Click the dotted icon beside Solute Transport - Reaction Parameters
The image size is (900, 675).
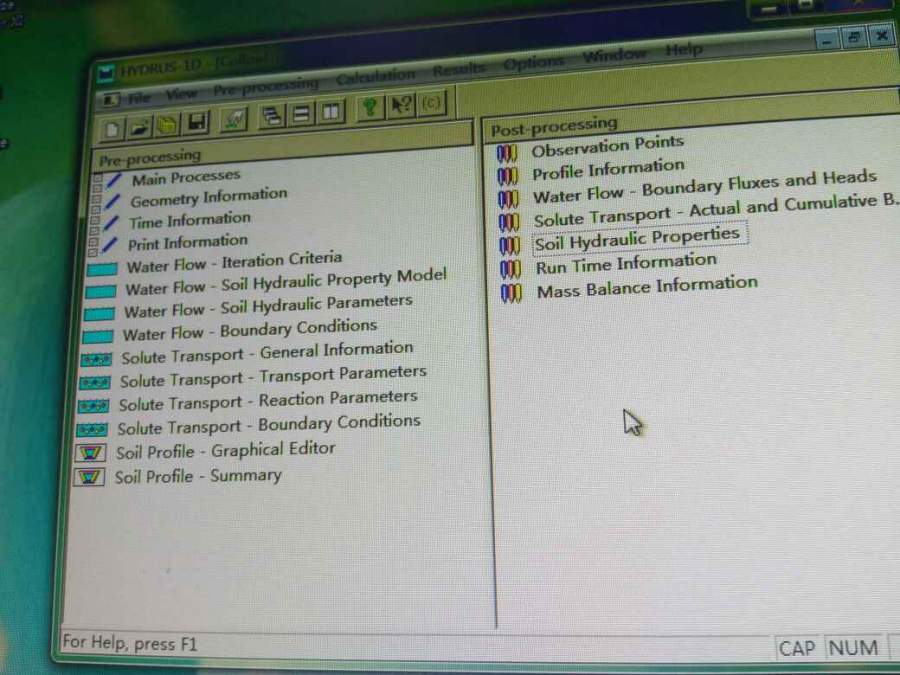pyautogui.click(x=93, y=406)
